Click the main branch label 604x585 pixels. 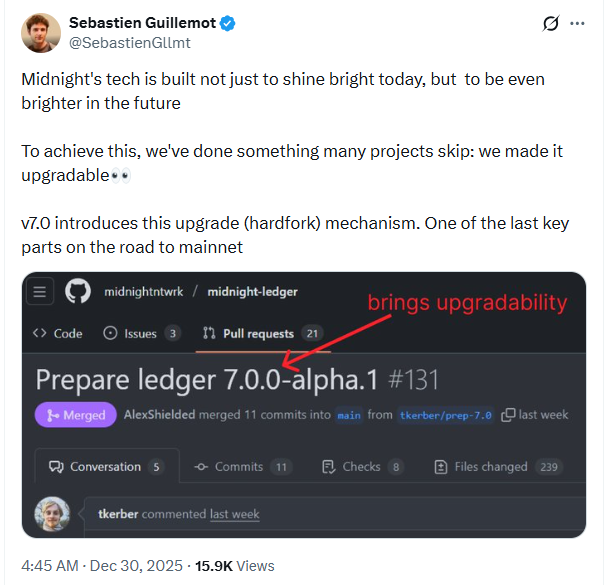[x=349, y=415]
